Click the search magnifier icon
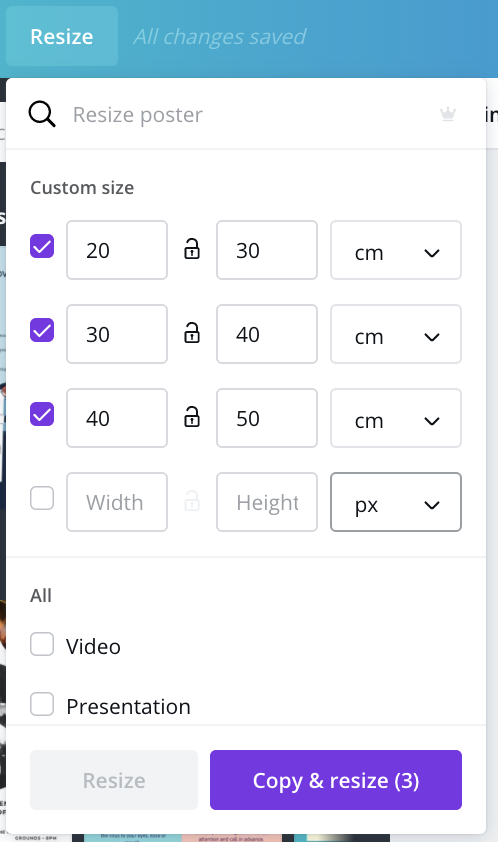 [42, 114]
